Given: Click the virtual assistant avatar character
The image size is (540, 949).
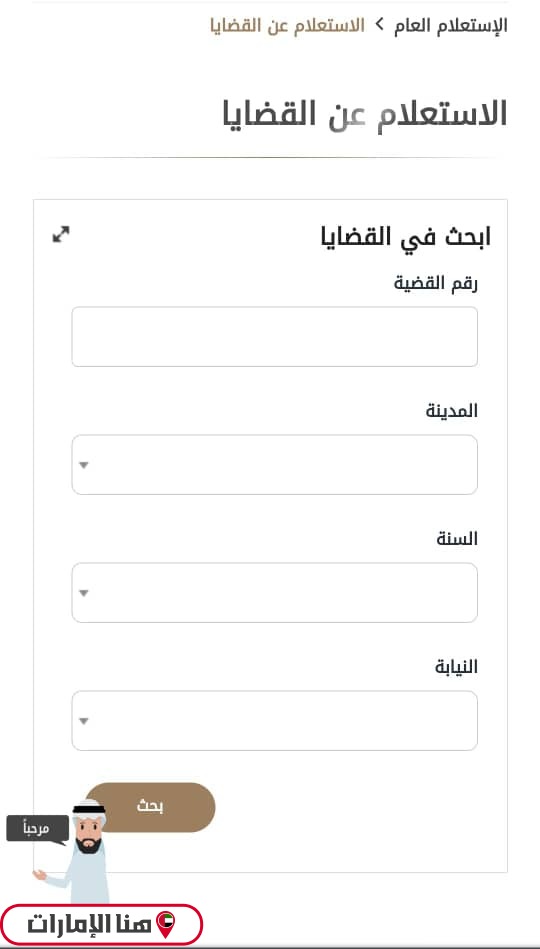Looking at the screenshot, I should (77, 851).
